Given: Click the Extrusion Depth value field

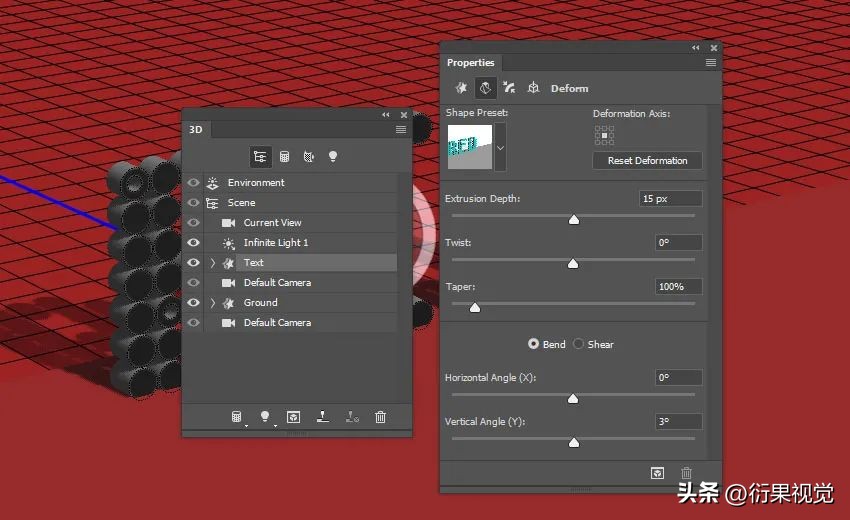Looking at the screenshot, I should [671, 198].
